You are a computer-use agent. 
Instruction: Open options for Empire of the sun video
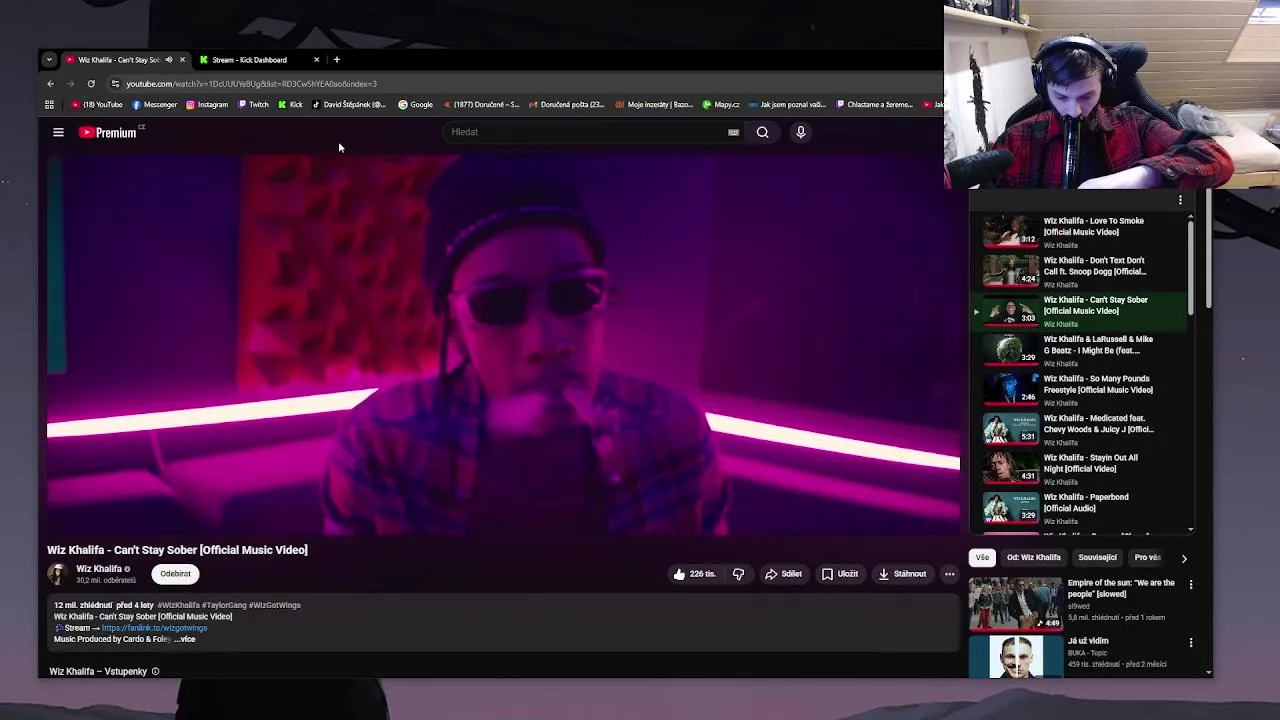(x=1190, y=584)
